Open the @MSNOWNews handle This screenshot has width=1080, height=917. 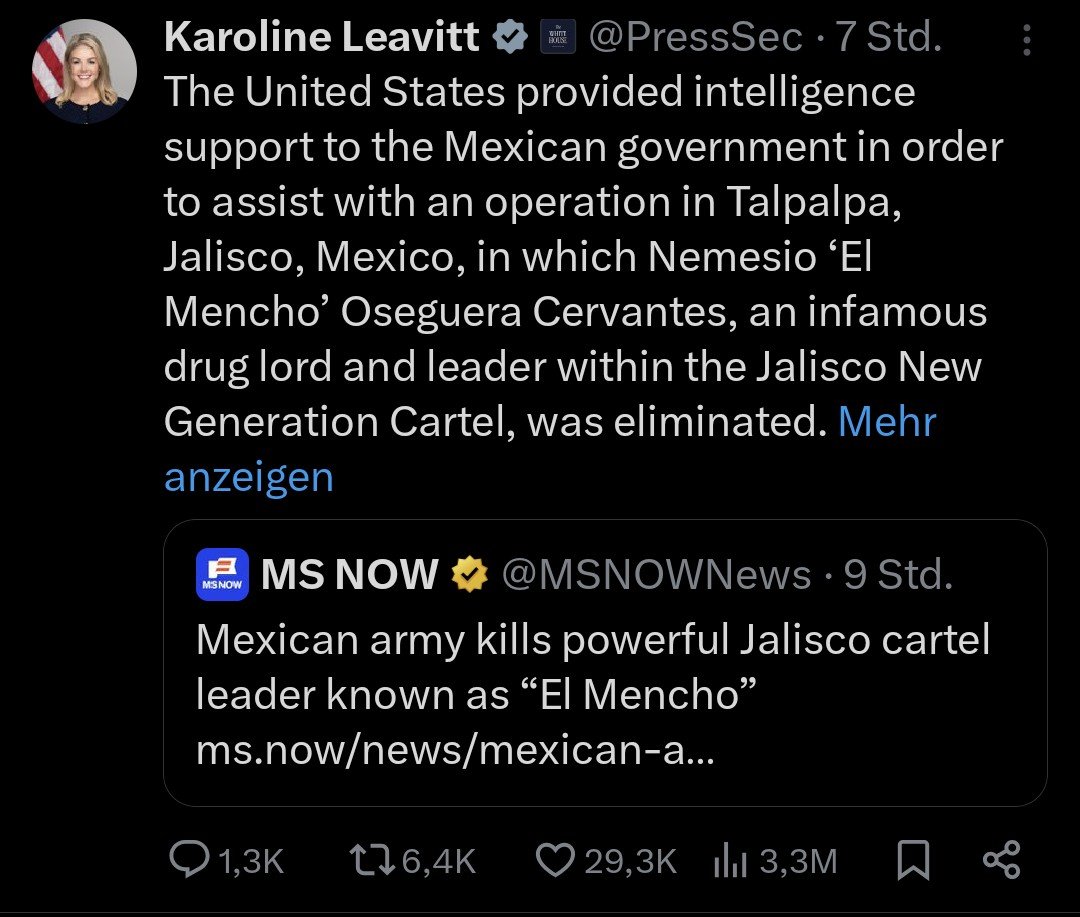655,575
